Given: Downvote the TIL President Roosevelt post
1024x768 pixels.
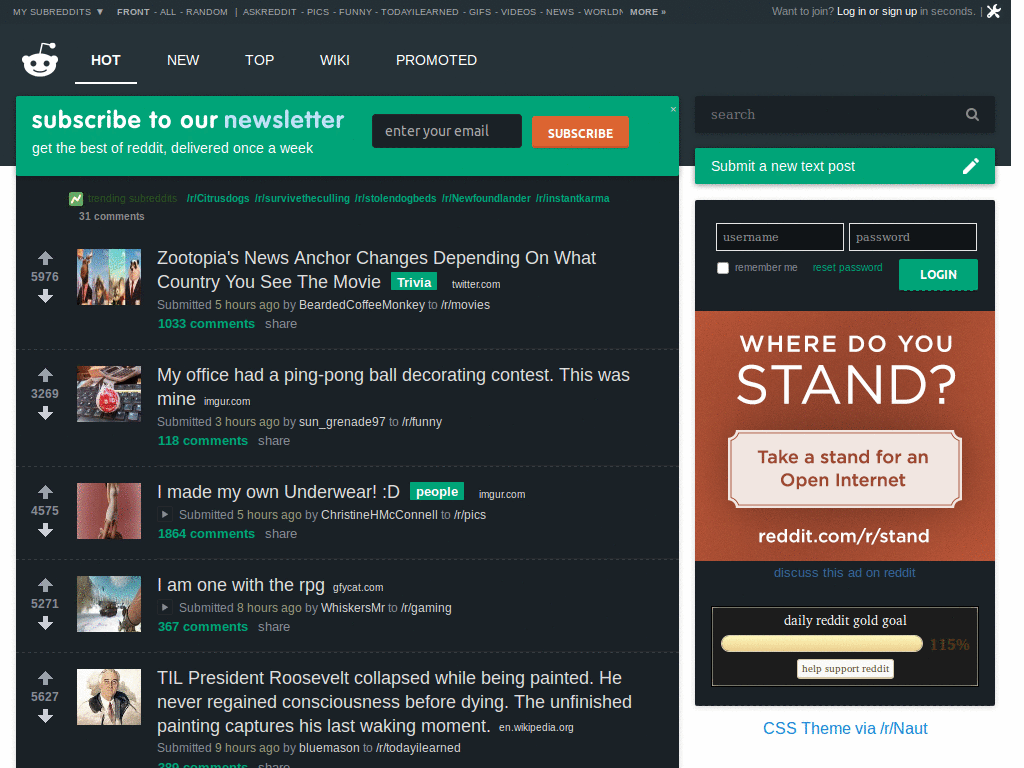Looking at the screenshot, I should [x=45, y=716].
